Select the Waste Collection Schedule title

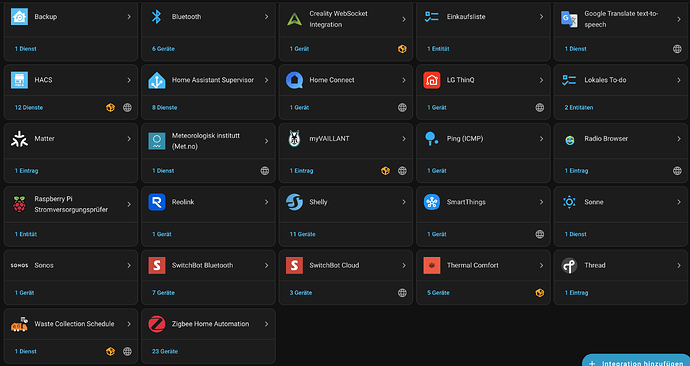(74, 324)
